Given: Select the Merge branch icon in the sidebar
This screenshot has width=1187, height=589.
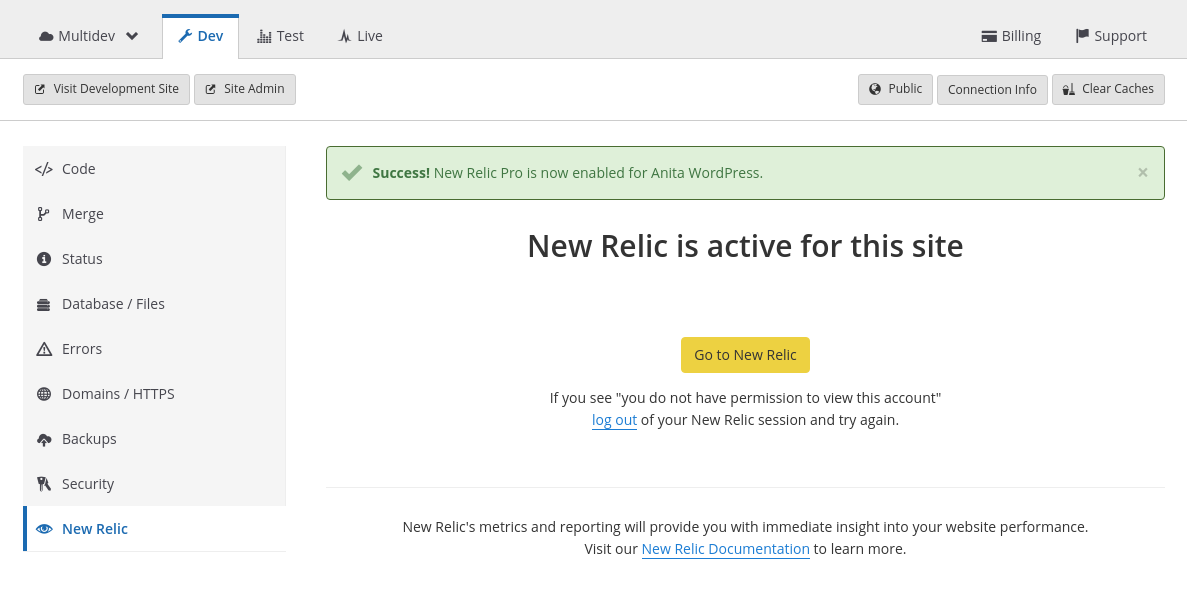Looking at the screenshot, I should pyautogui.click(x=43, y=213).
